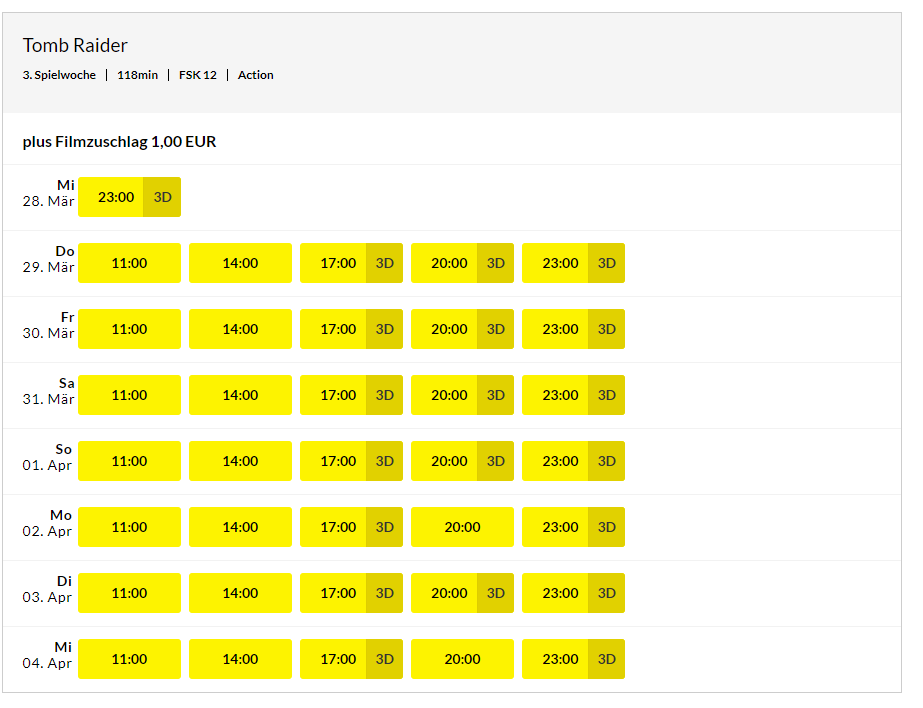Select Thursday 29. Mär 23:00 3D showtime
Viewport: 923px width, 708px height.
tap(573, 263)
